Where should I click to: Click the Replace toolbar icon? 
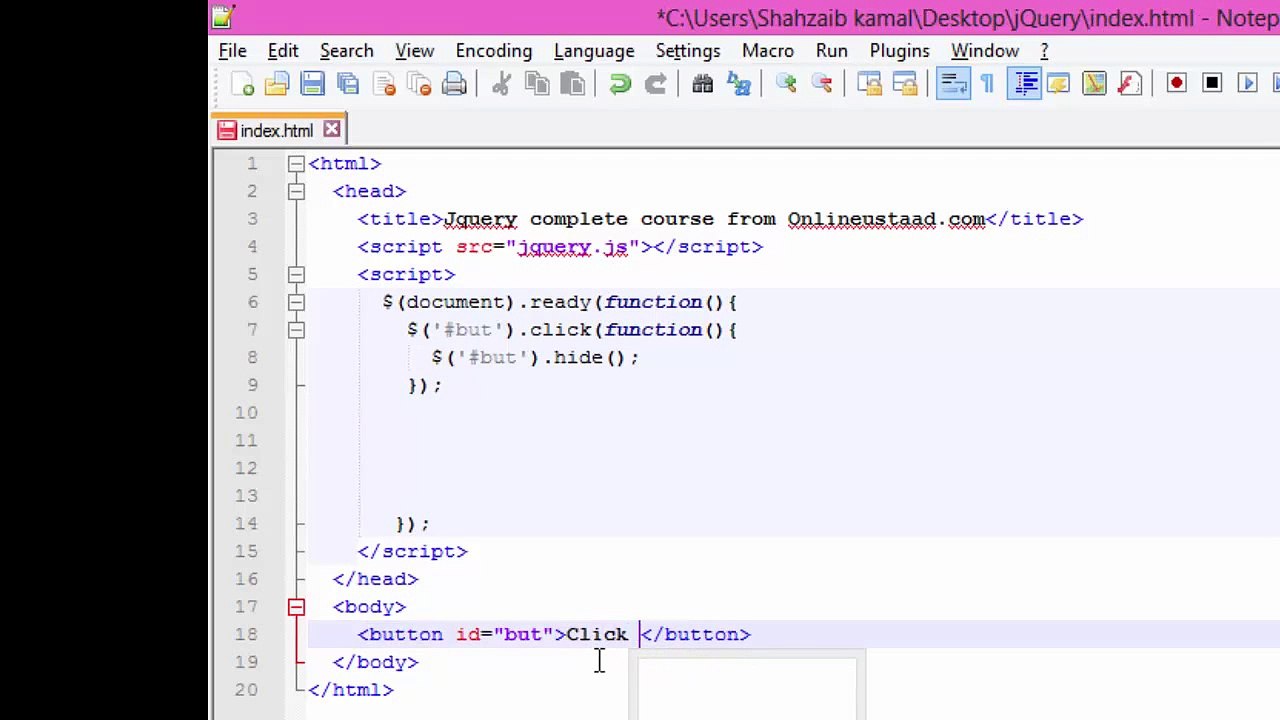point(739,85)
